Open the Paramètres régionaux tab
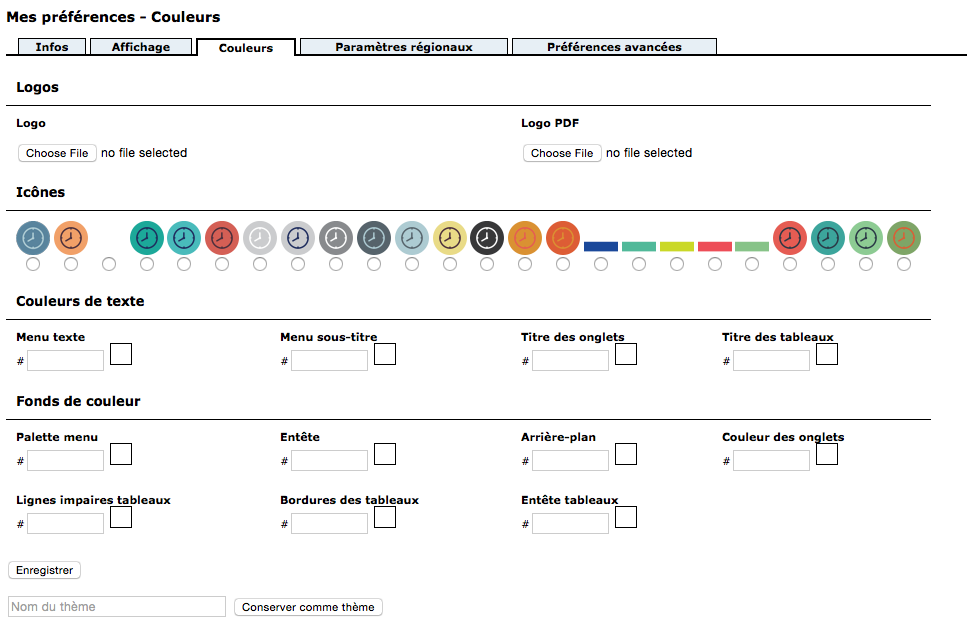 coord(404,47)
